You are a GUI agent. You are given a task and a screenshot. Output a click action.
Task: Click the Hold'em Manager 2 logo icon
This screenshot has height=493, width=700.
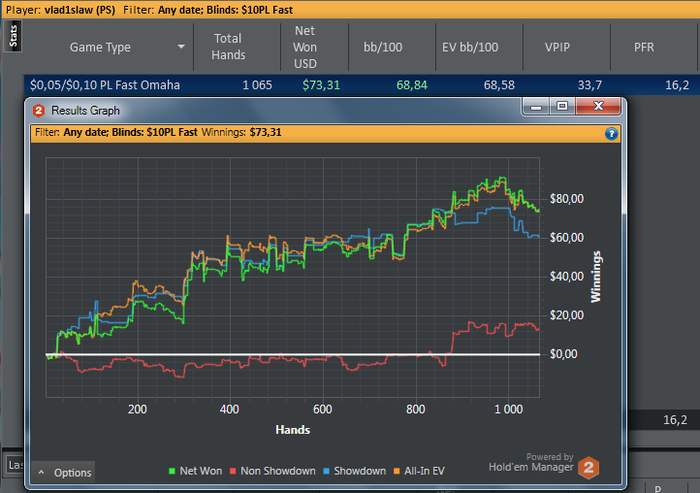[x=588, y=468]
